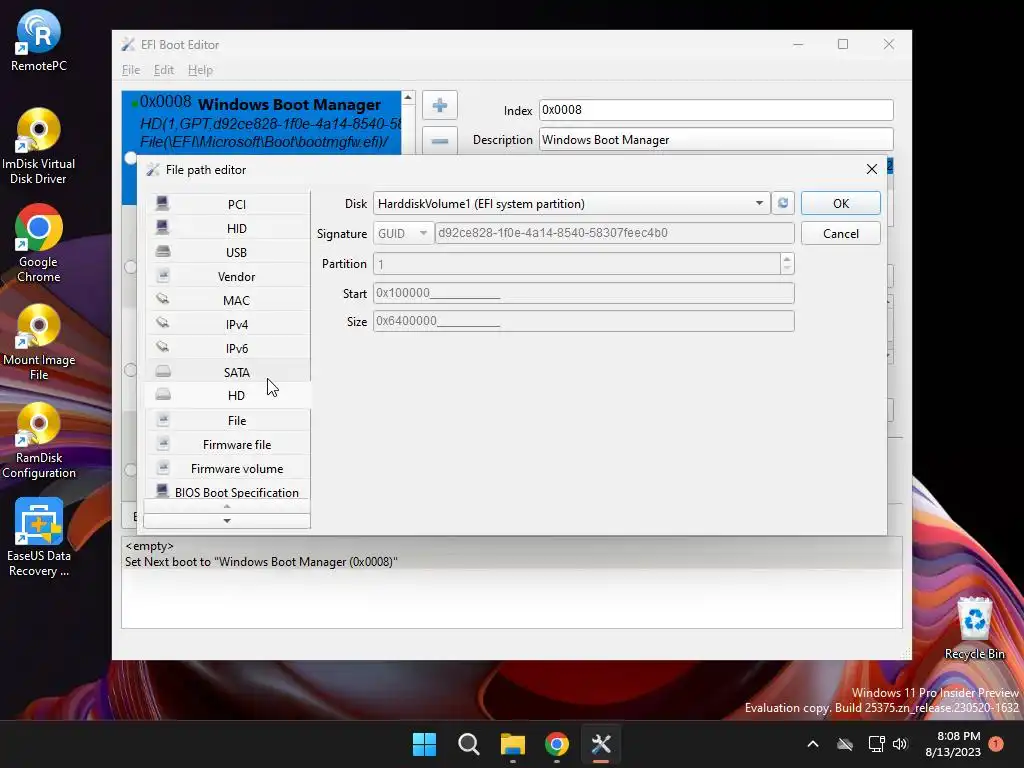Image resolution: width=1024 pixels, height=768 pixels.
Task: Open ImDisk Virtual Disk Driver shortcut
Action: pos(39,146)
